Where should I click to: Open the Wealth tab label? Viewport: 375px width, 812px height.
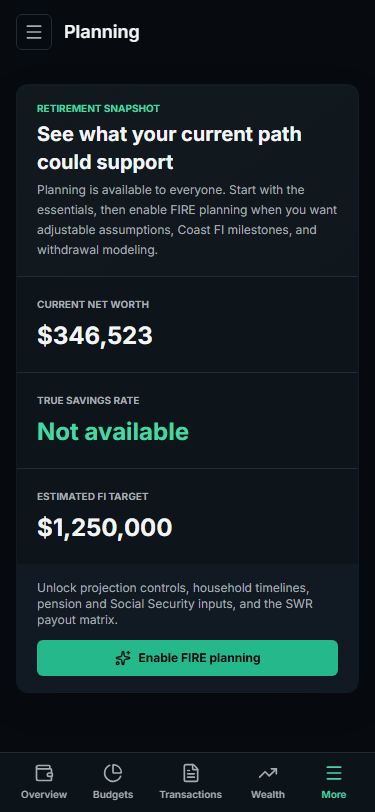click(x=268, y=794)
